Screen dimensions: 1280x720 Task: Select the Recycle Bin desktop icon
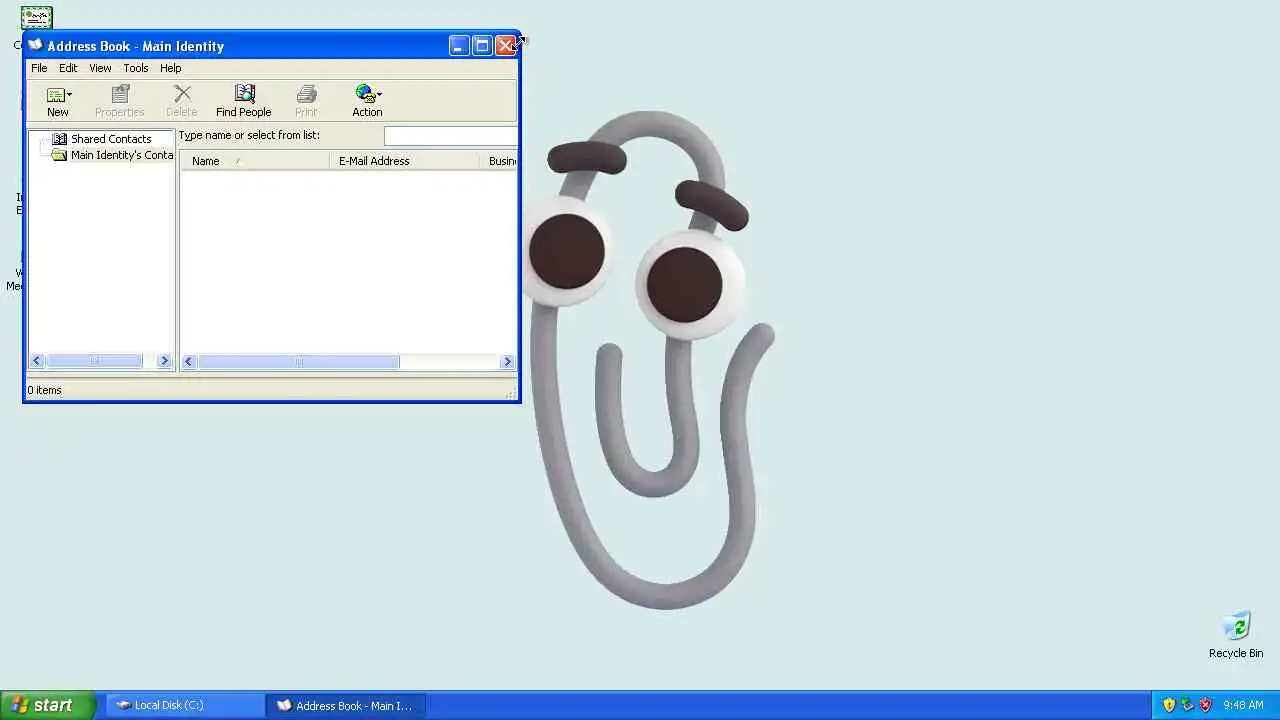(1236, 635)
